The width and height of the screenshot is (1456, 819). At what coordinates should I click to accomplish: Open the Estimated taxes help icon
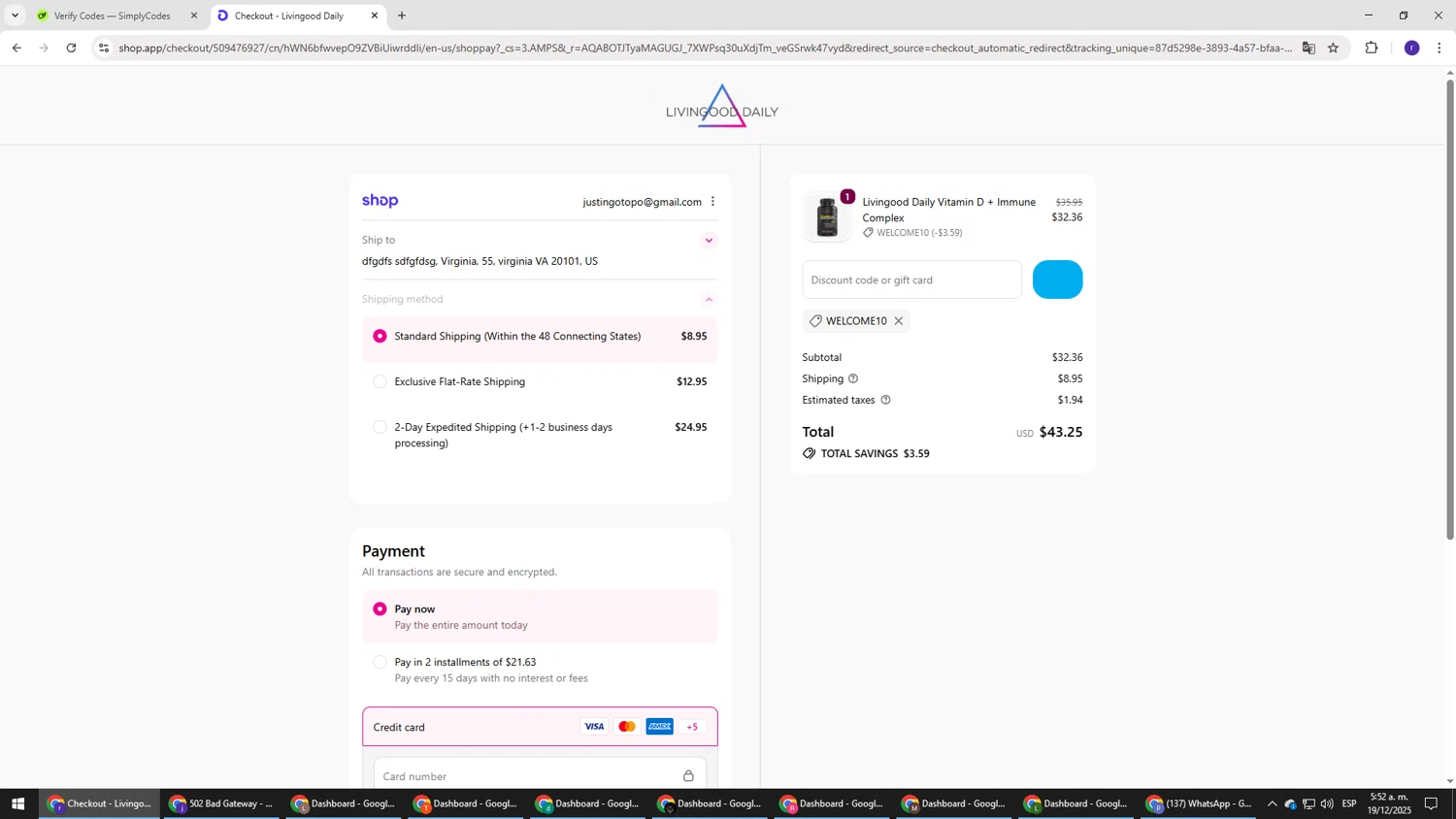pyautogui.click(x=885, y=401)
